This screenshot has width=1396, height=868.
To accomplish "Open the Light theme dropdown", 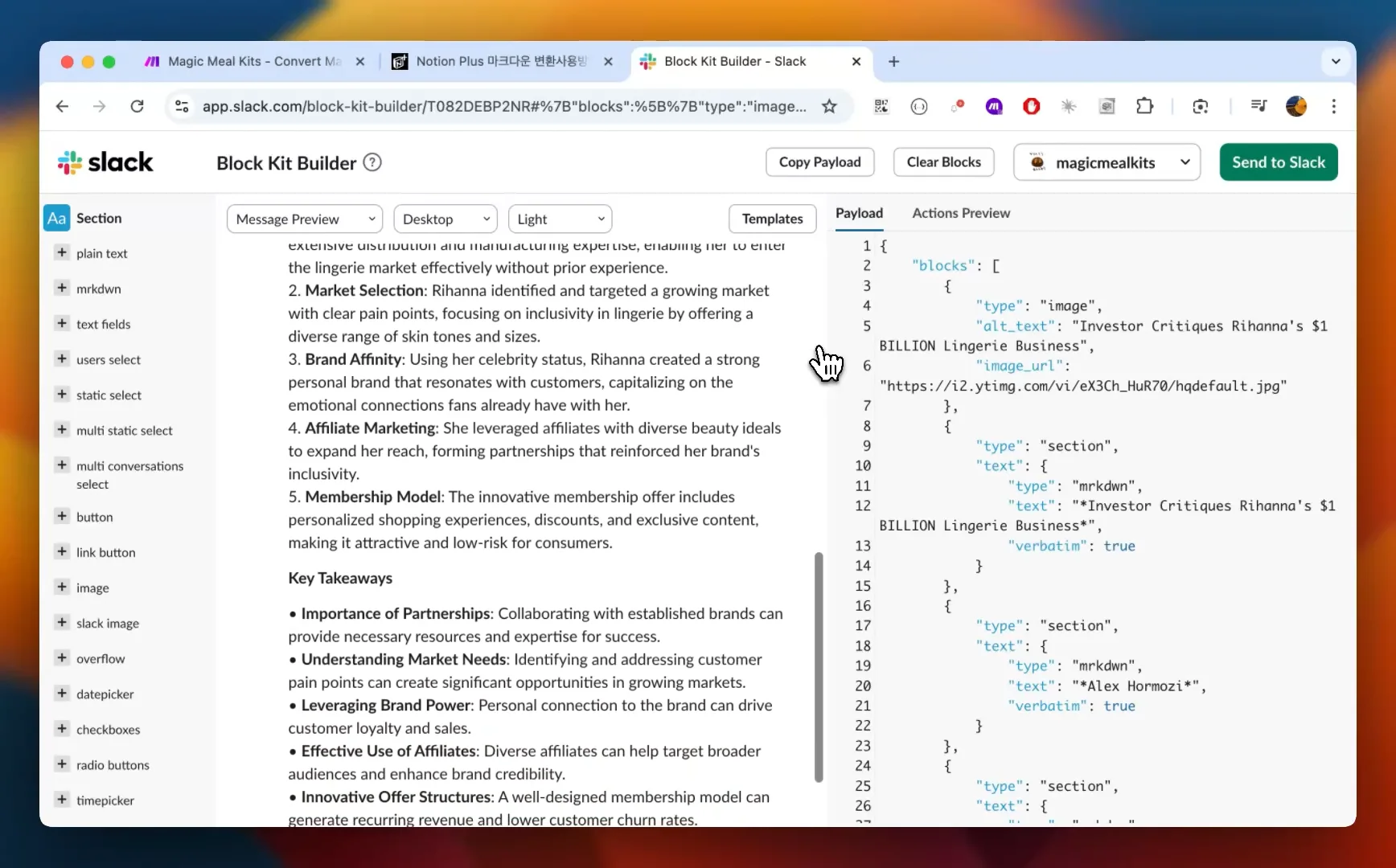I will coord(560,219).
